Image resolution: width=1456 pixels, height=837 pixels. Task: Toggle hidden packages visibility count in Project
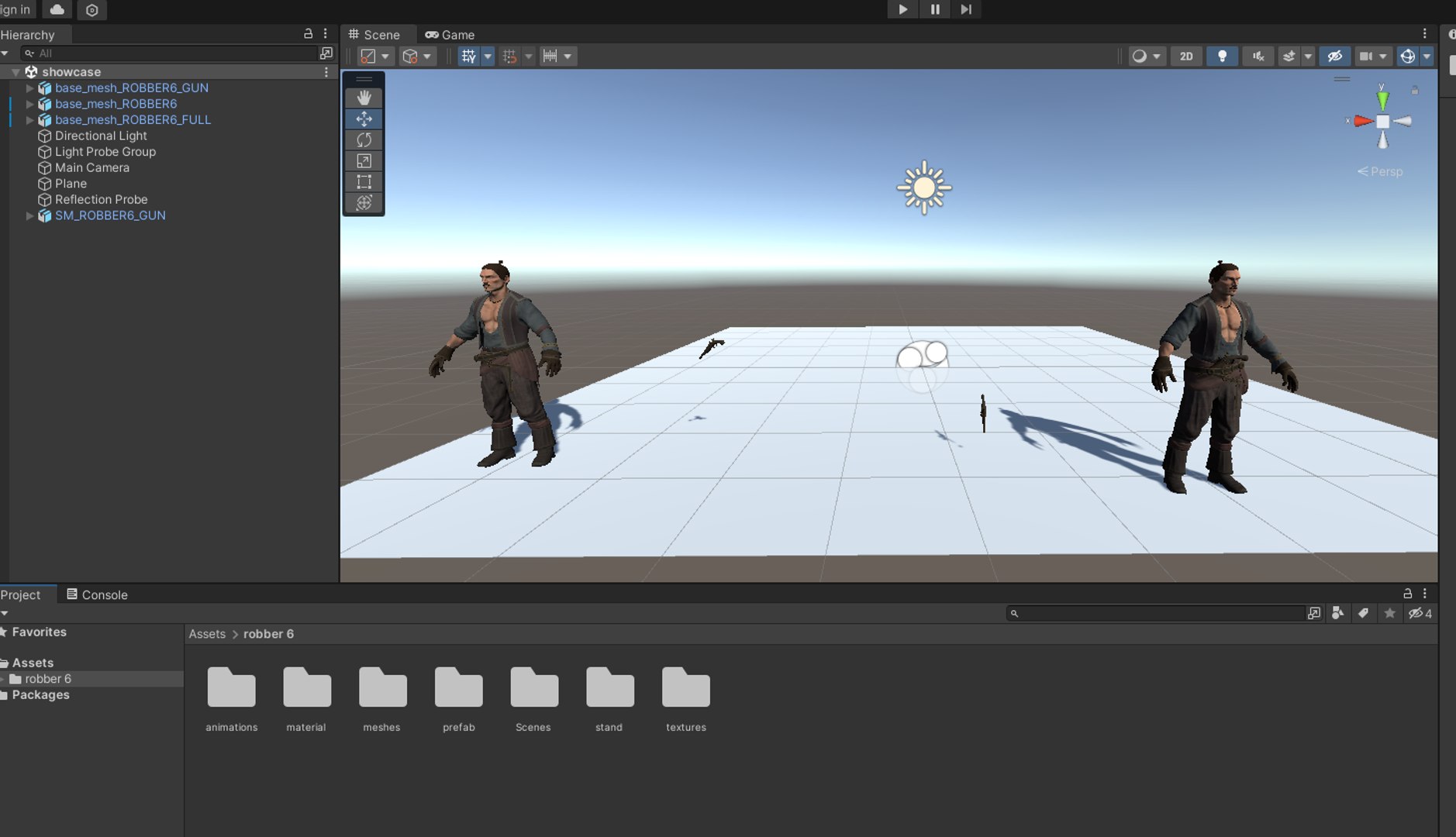click(1420, 613)
